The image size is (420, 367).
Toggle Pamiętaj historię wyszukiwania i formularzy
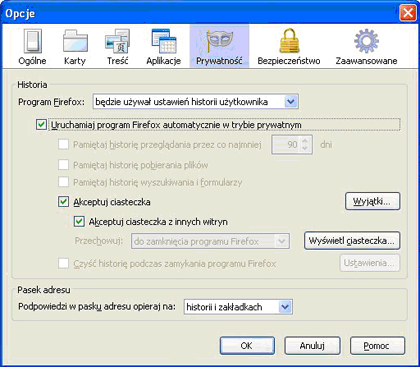pos(64,182)
